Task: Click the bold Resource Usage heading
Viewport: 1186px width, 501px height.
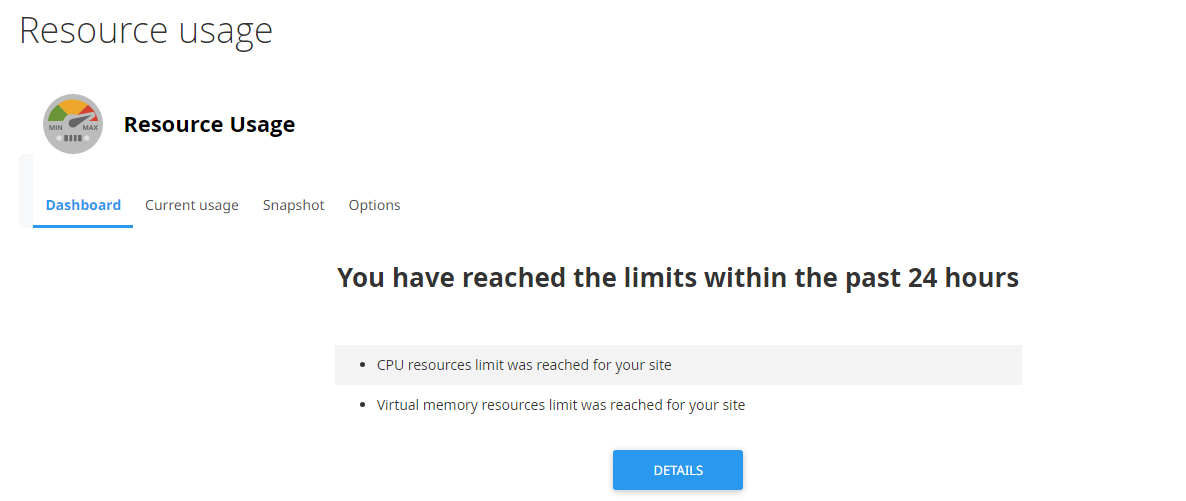Action: (x=210, y=124)
